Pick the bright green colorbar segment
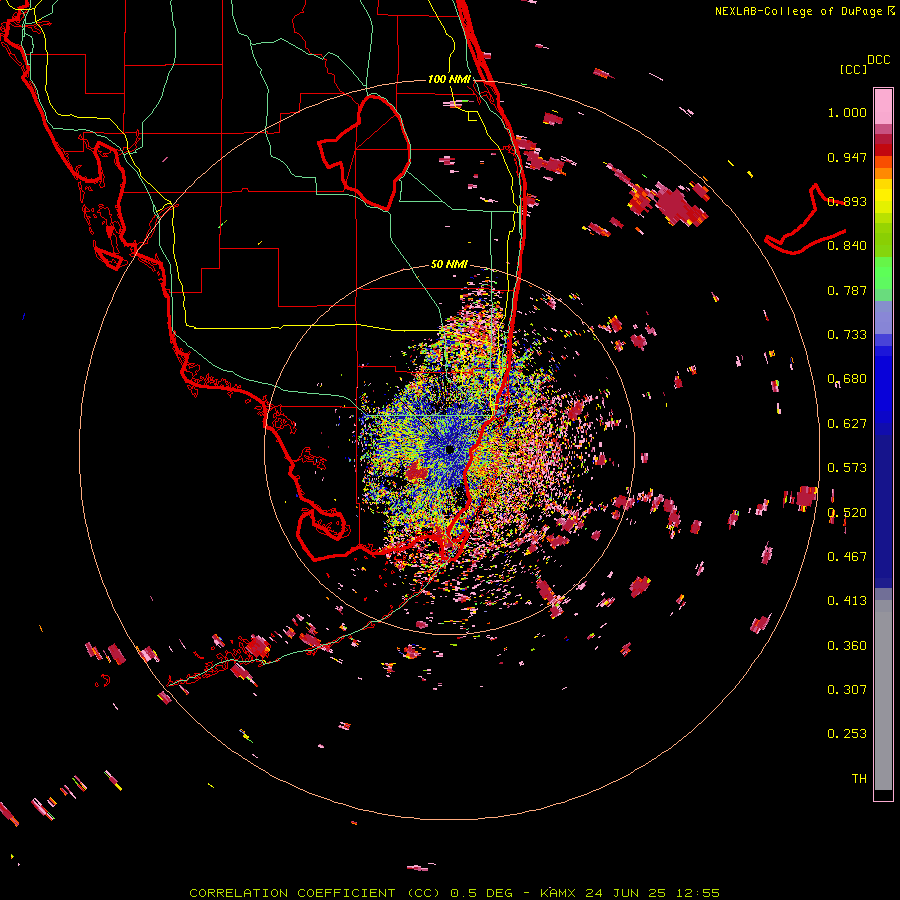The width and height of the screenshot is (900, 900). coord(883,273)
